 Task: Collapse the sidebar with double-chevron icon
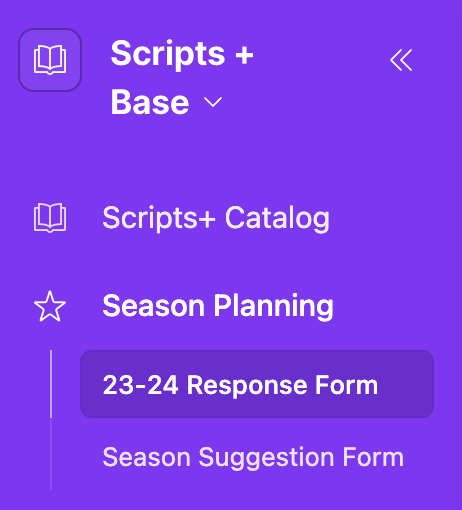401,60
